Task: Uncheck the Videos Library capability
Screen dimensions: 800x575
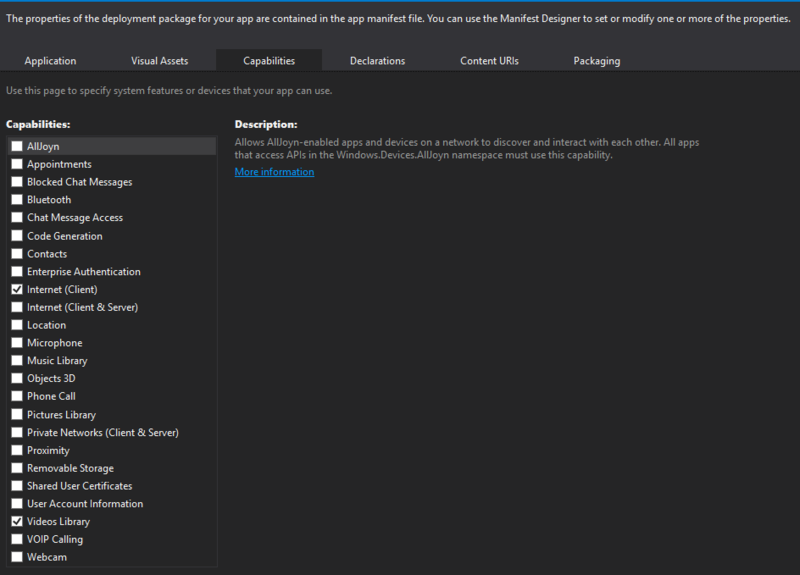Action: (17, 521)
